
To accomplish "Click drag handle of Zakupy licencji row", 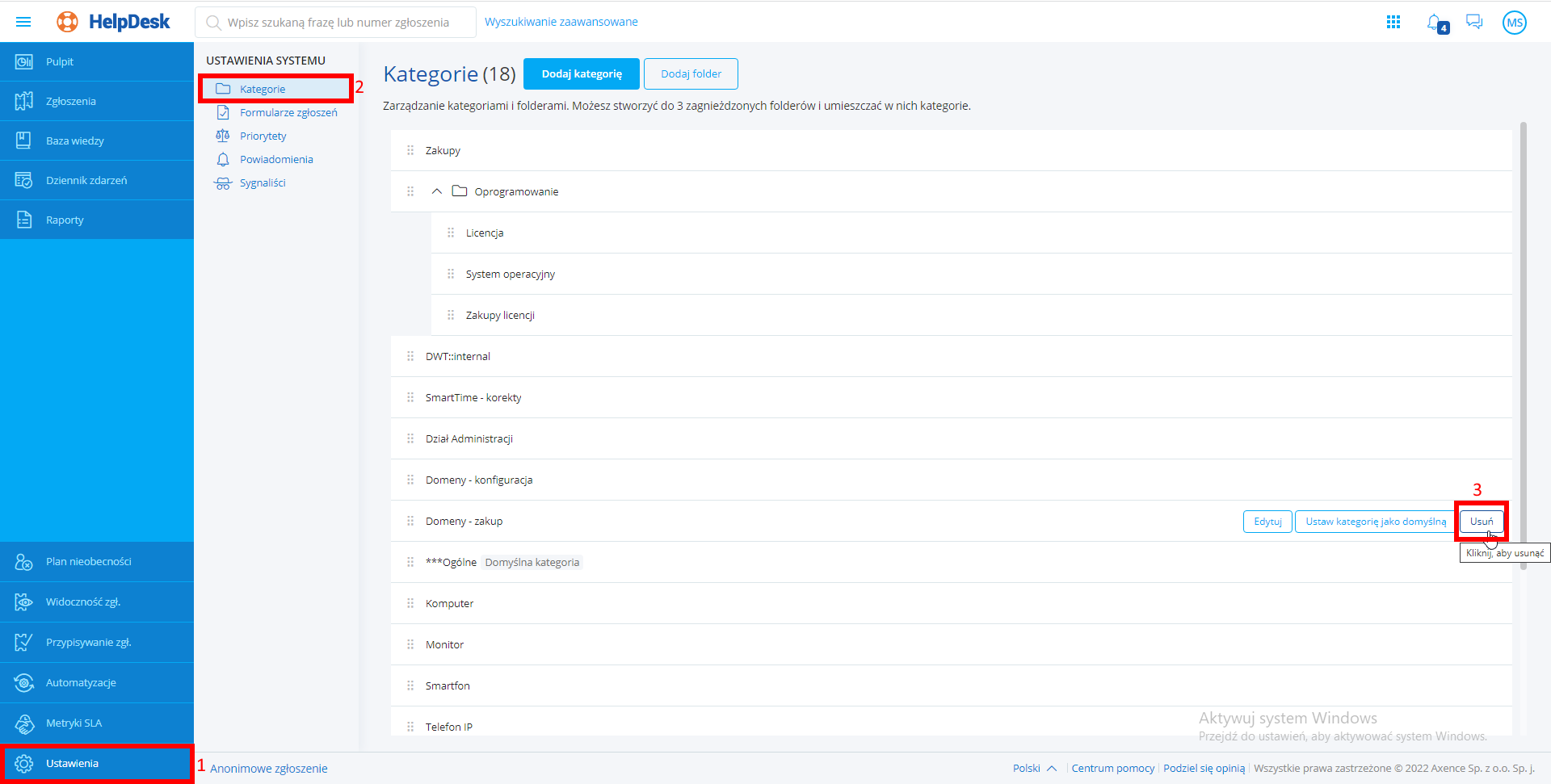I will (451, 315).
